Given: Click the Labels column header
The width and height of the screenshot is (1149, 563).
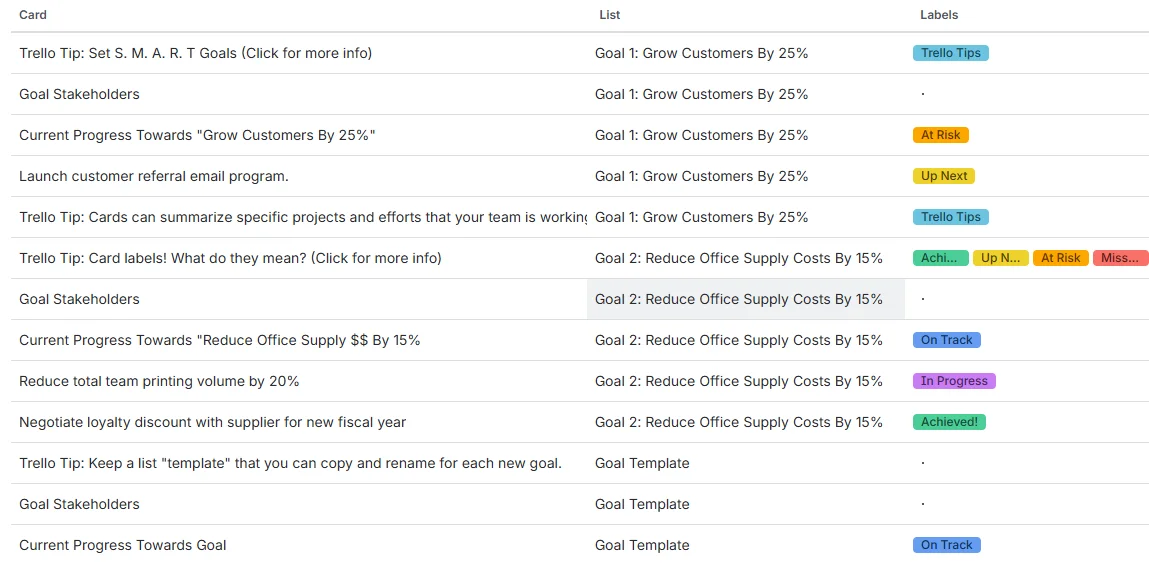Looking at the screenshot, I should [939, 15].
